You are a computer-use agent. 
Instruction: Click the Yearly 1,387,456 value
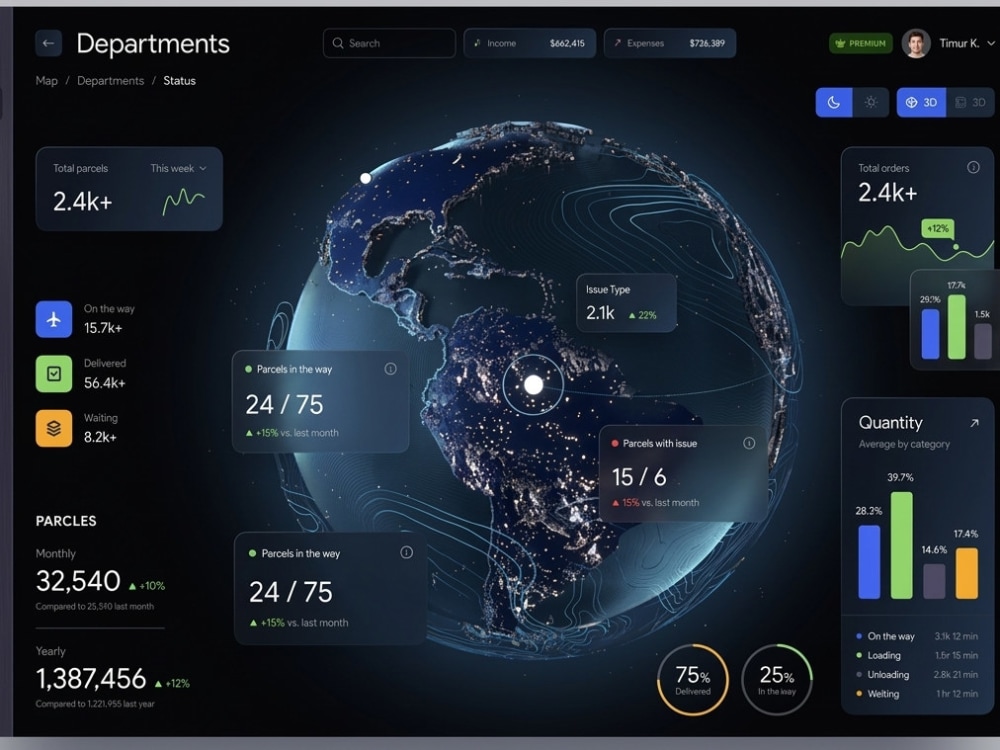click(x=91, y=679)
